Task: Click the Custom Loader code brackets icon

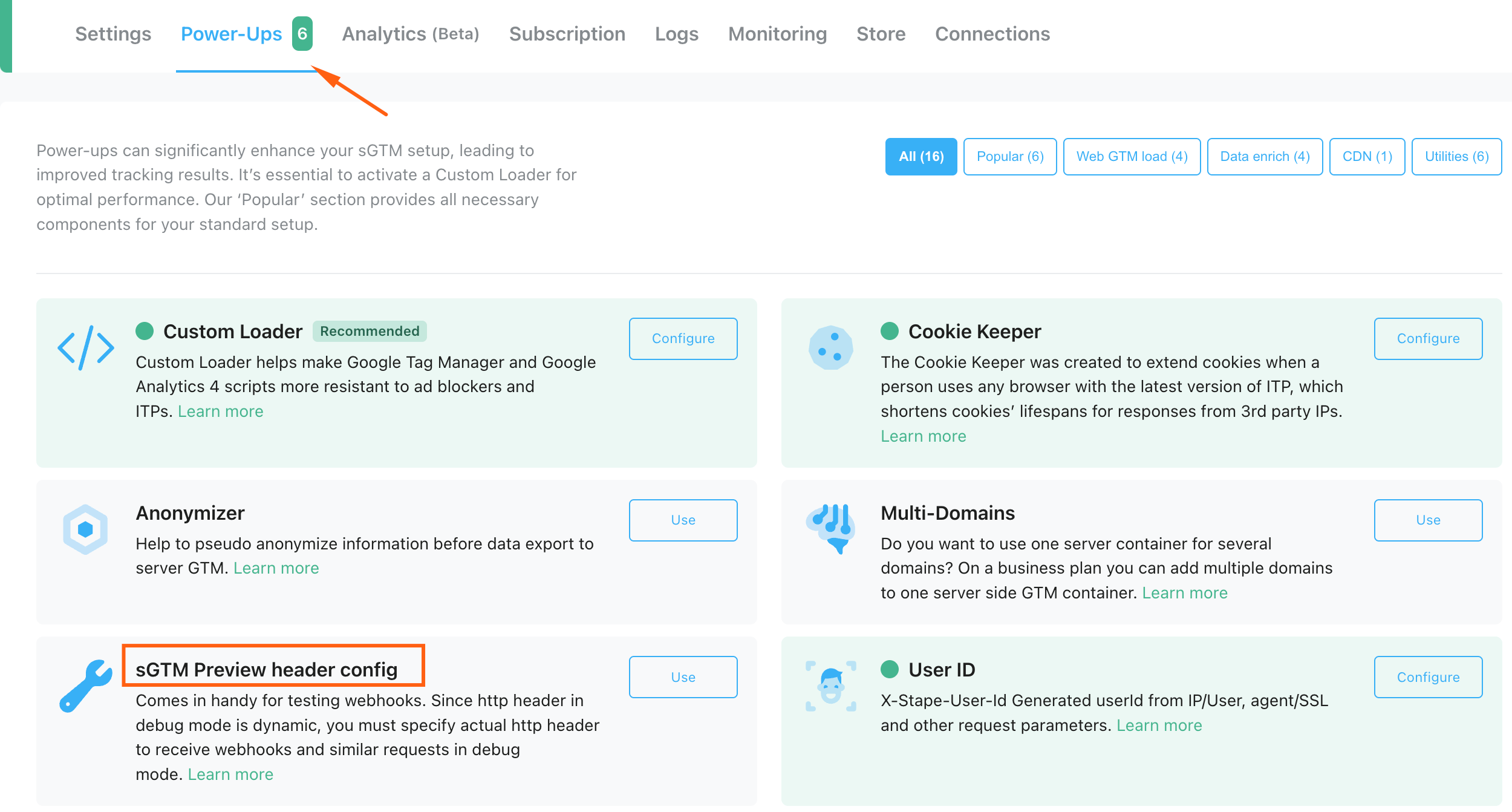Action: click(x=86, y=348)
